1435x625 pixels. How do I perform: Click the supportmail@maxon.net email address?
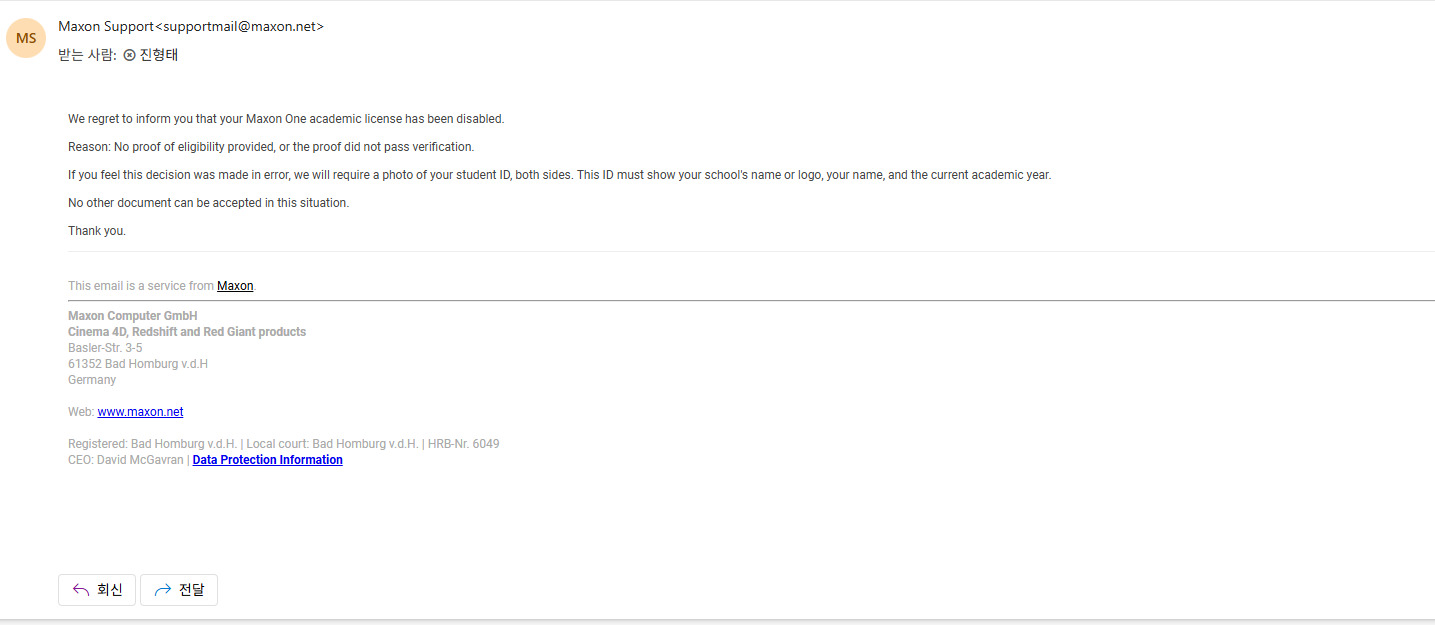pos(240,27)
